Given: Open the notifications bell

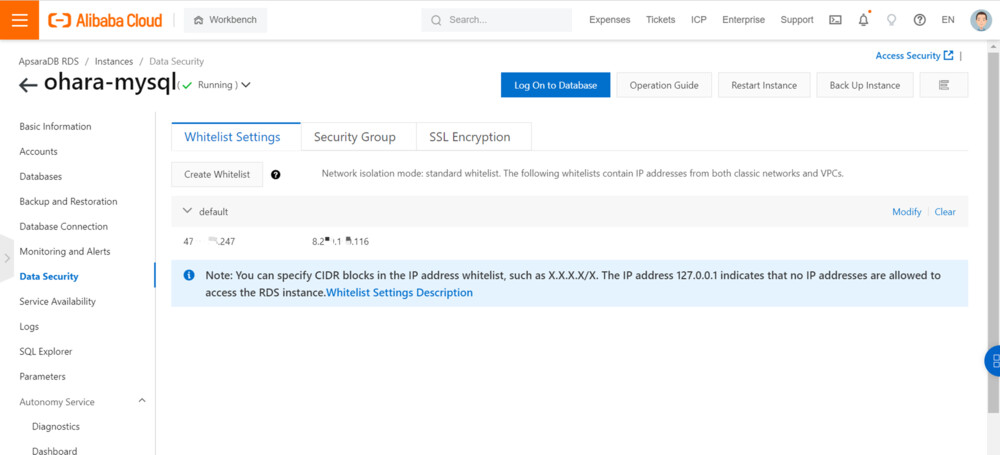Looking at the screenshot, I should pyautogui.click(x=863, y=20).
